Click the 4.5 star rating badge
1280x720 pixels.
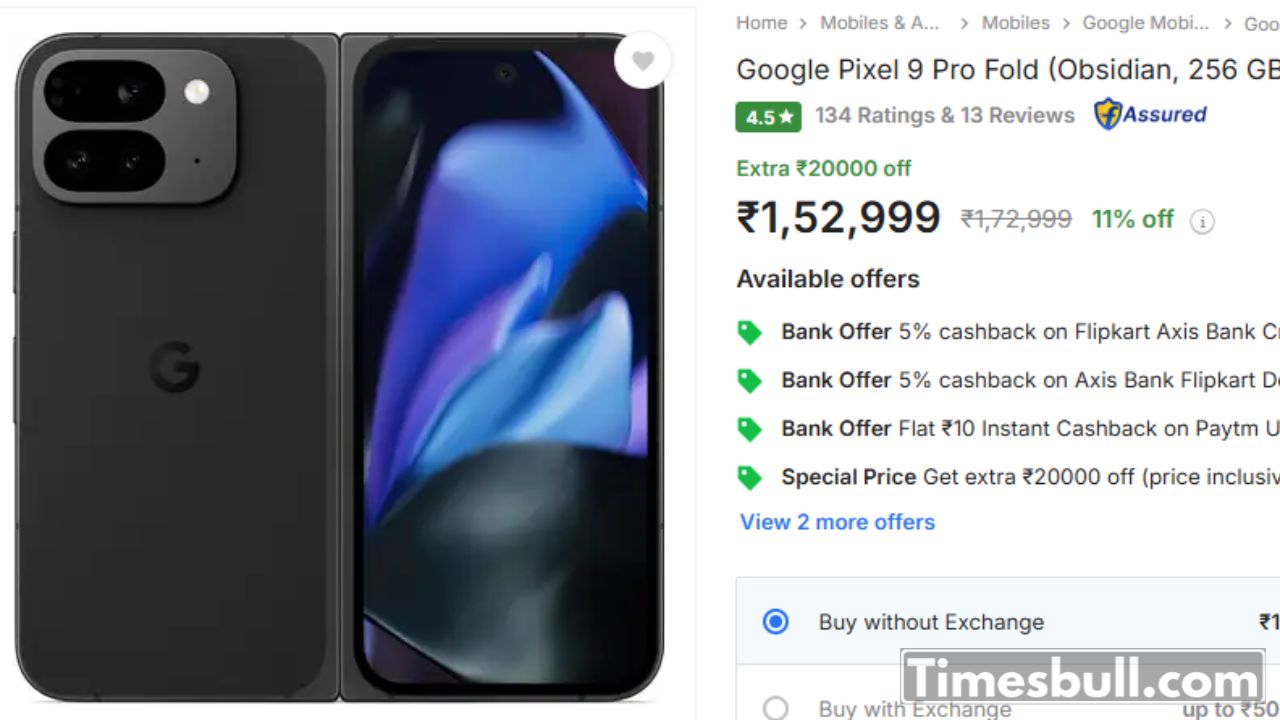pos(768,117)
